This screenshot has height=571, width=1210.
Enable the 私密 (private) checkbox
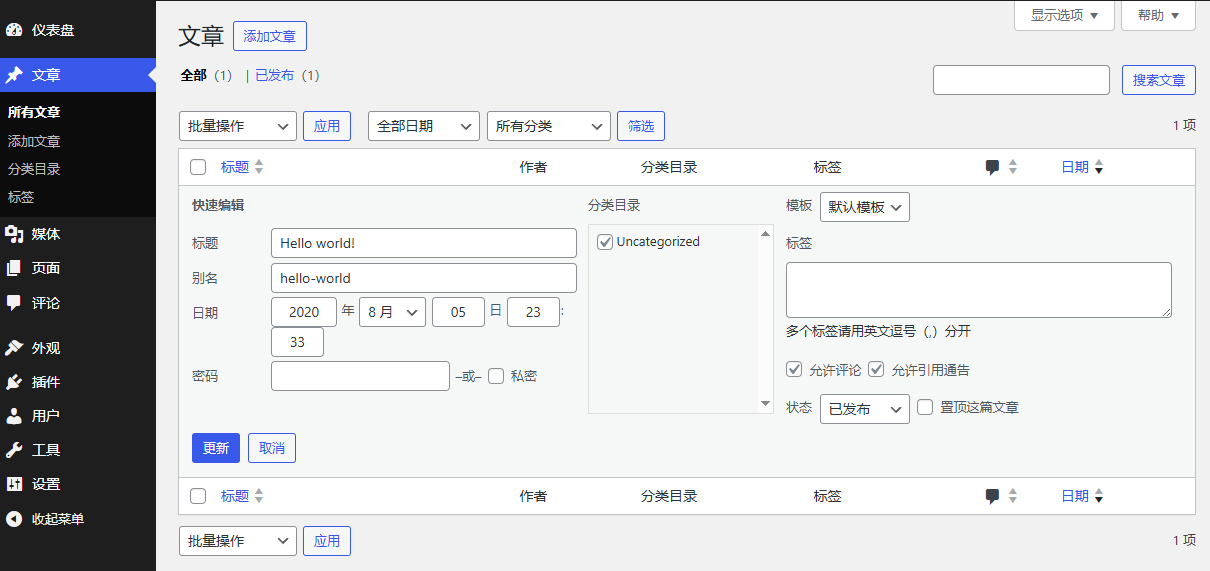point(496,376)
